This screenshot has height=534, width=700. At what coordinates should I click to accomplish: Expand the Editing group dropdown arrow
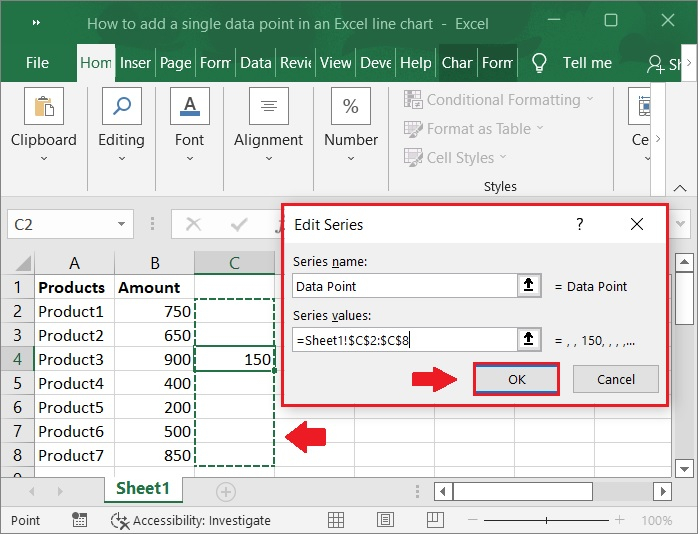121,159
